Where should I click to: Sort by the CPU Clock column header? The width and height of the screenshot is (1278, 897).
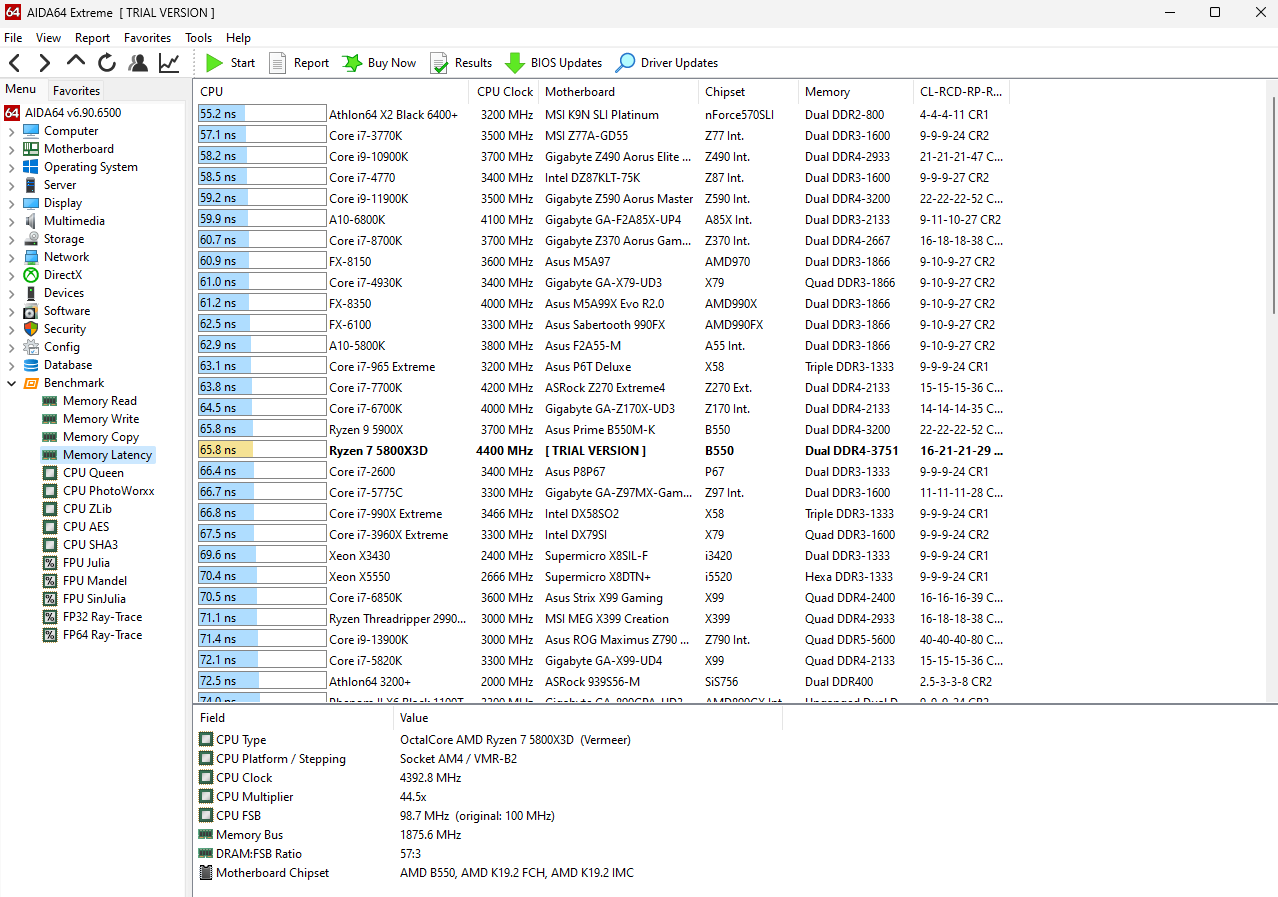click(504, 92)
